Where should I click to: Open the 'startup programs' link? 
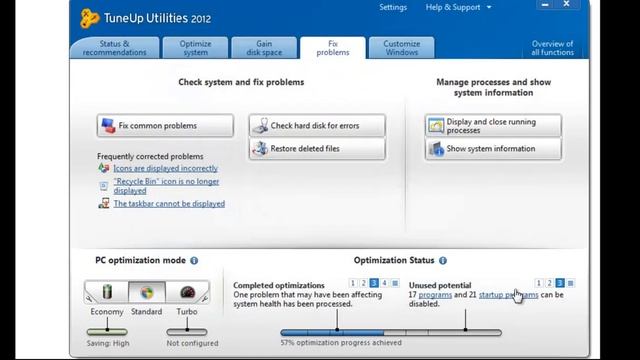509,295
